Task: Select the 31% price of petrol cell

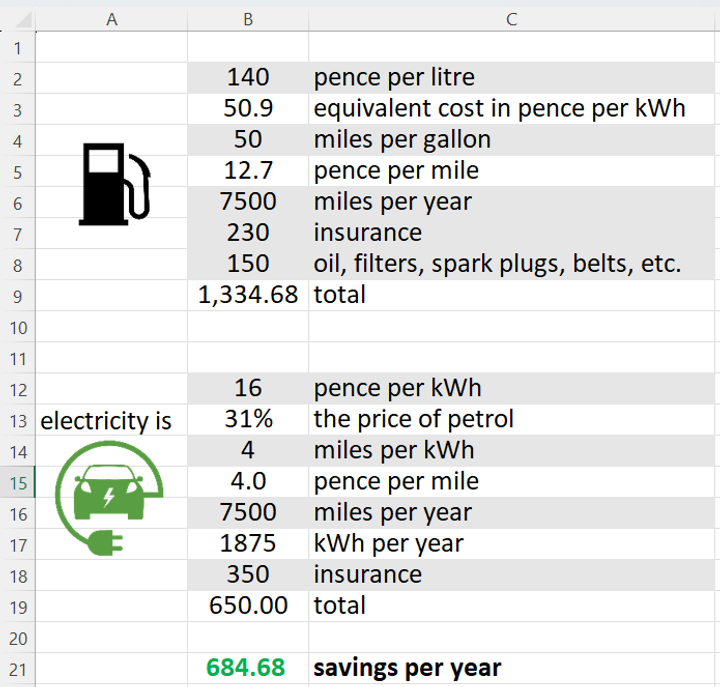Action: tap(247, 419)
